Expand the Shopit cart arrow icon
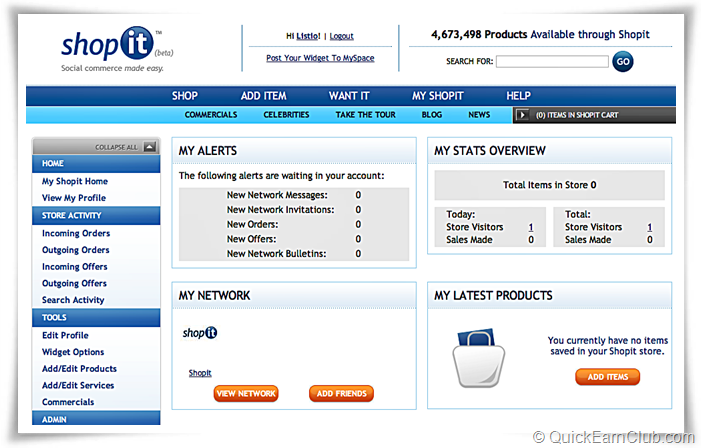Screen dimensions: 701x448 522,115
